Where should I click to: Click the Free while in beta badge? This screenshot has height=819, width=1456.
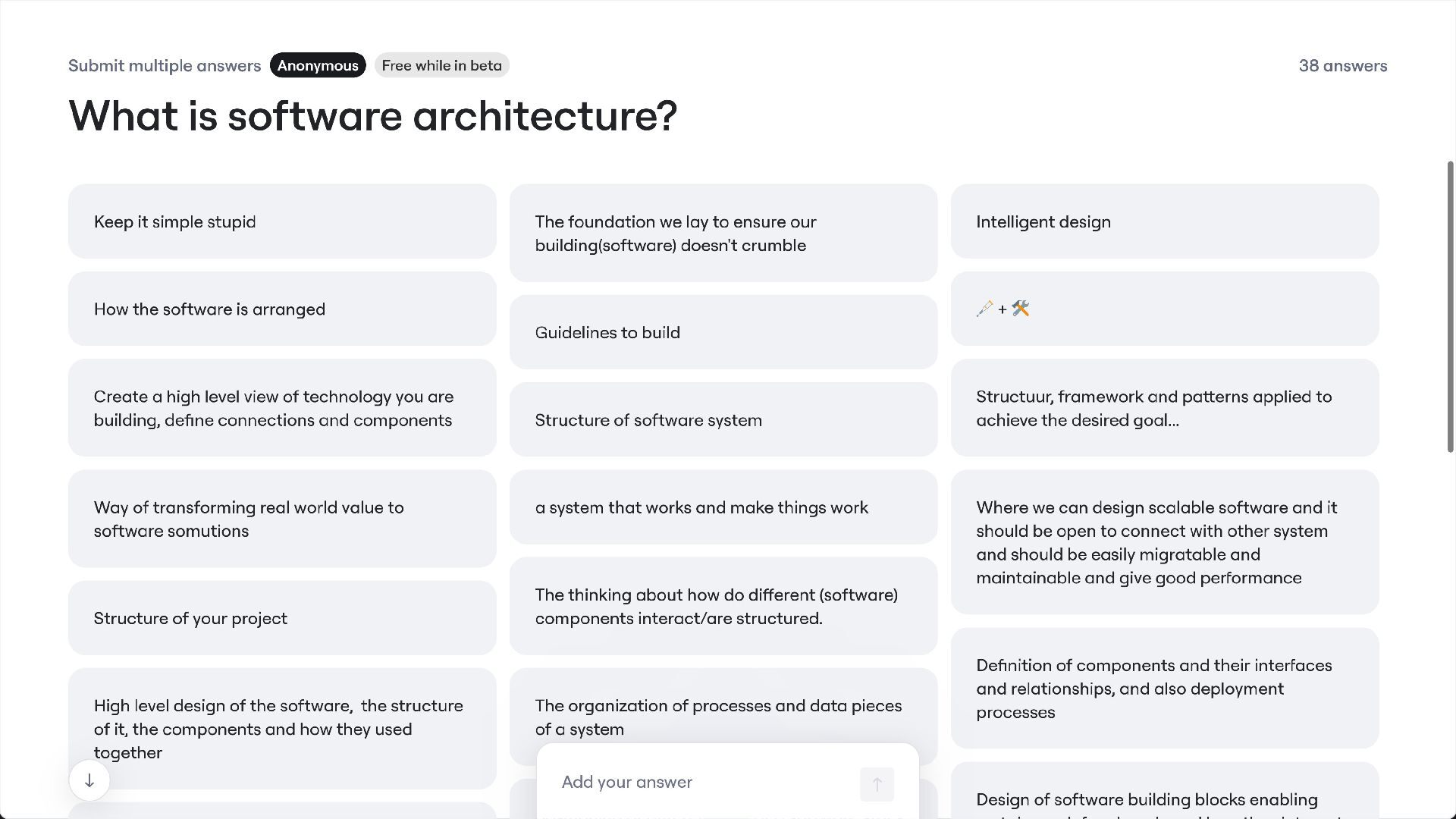pyautogui.click(x=441, y=65)
